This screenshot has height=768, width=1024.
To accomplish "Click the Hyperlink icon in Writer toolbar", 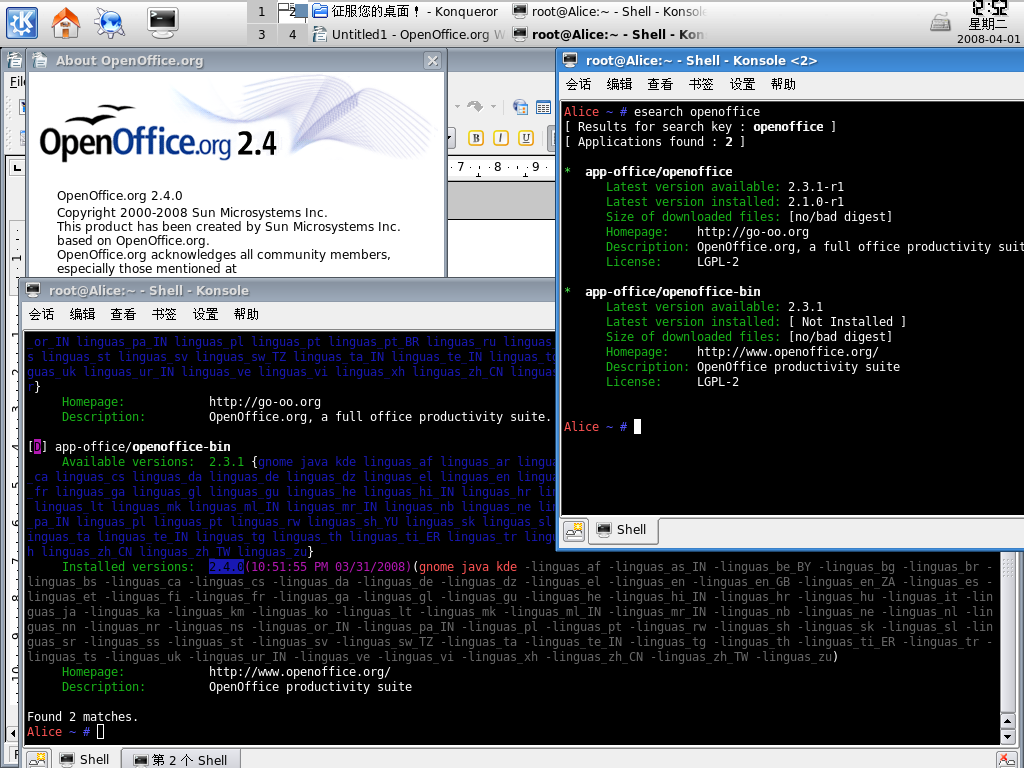I will point(520,107).
